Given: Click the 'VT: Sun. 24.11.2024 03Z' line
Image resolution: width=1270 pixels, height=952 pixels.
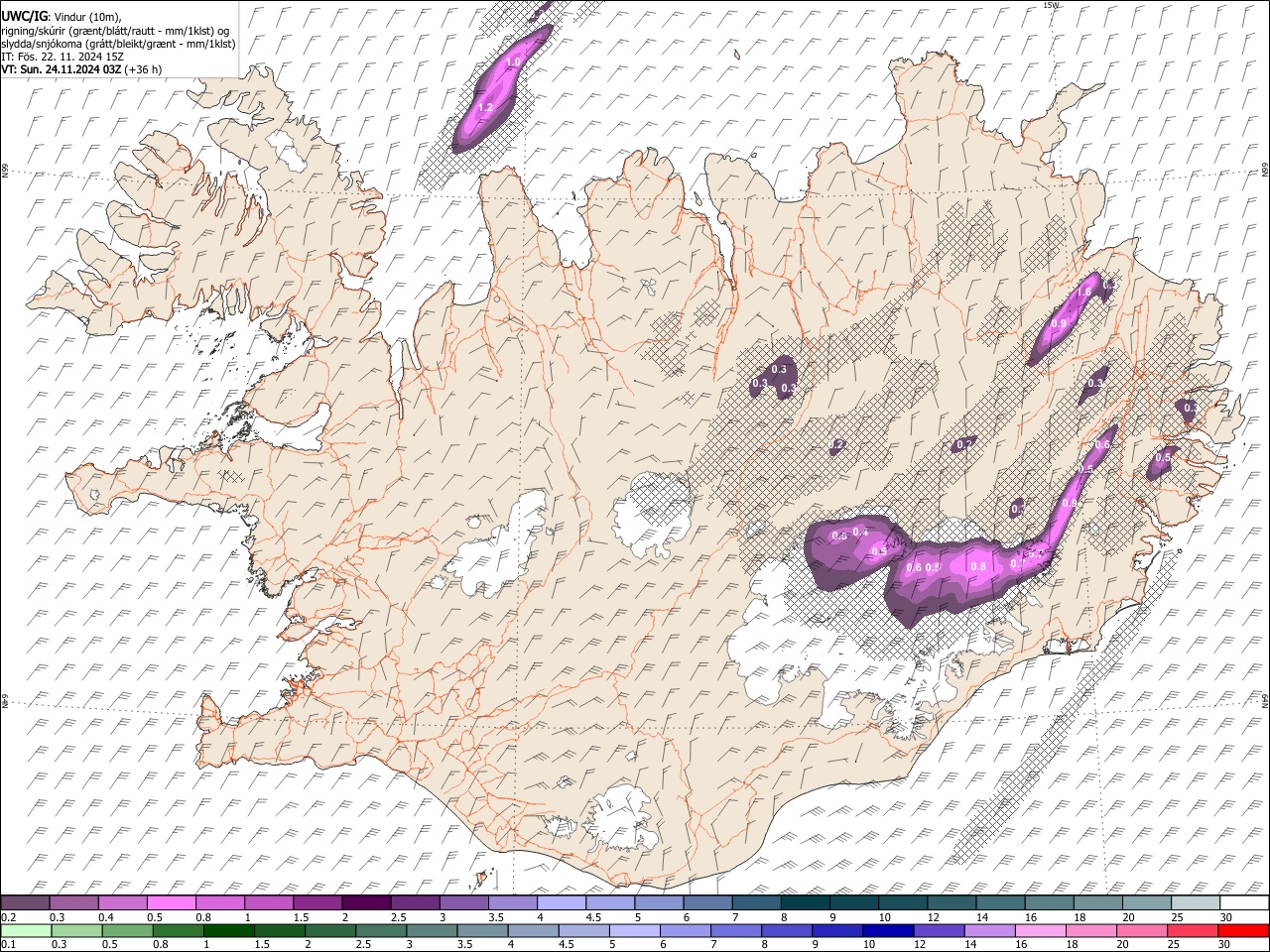Looking at the screenshot, I should coord(62,69).
